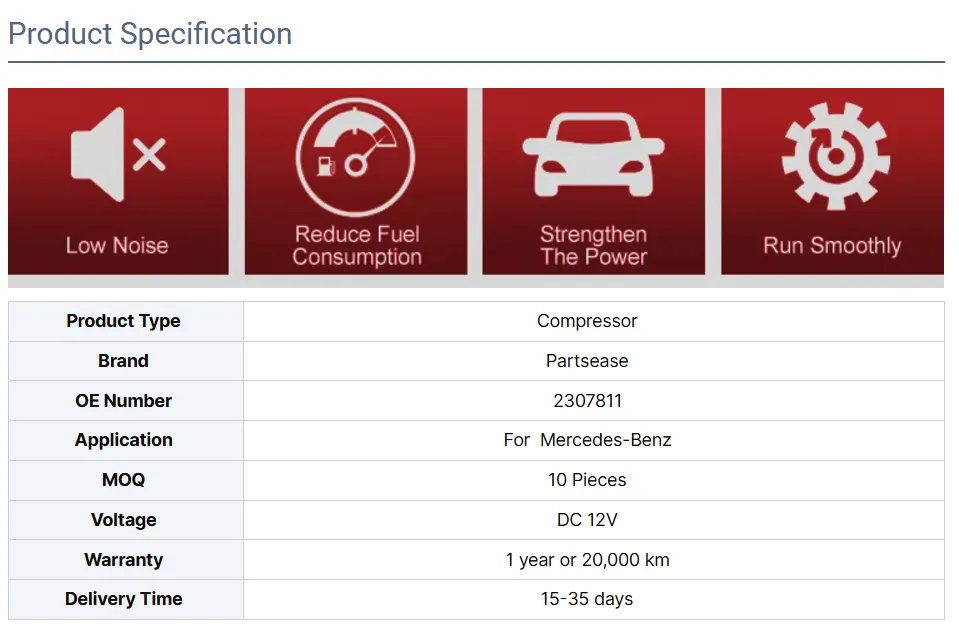Click the 'Partsease' brand value
This screenshot has height=629, width=959.
coord(587,361)
